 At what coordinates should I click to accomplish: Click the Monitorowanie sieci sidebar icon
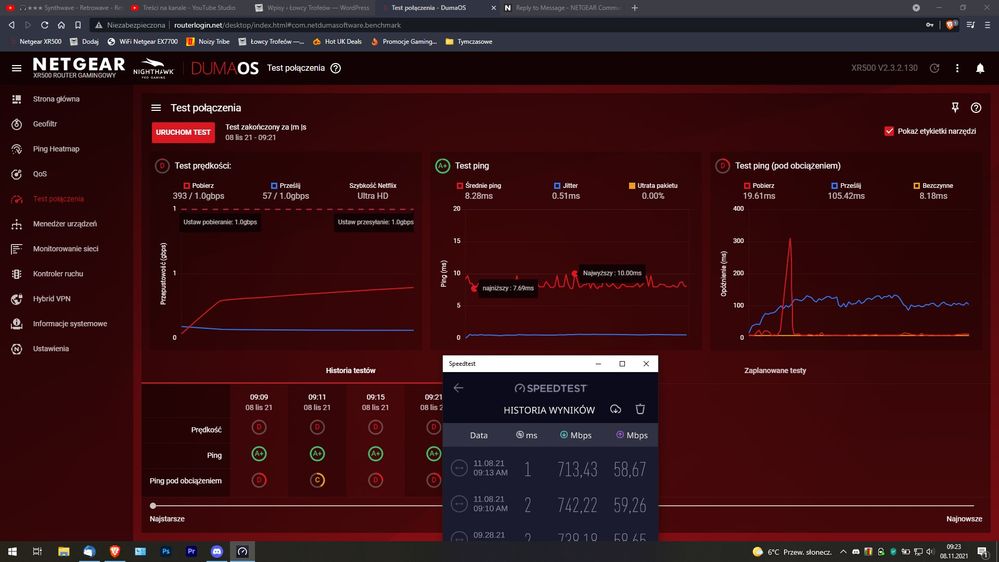pyautogui.click(x=17, y=249)
